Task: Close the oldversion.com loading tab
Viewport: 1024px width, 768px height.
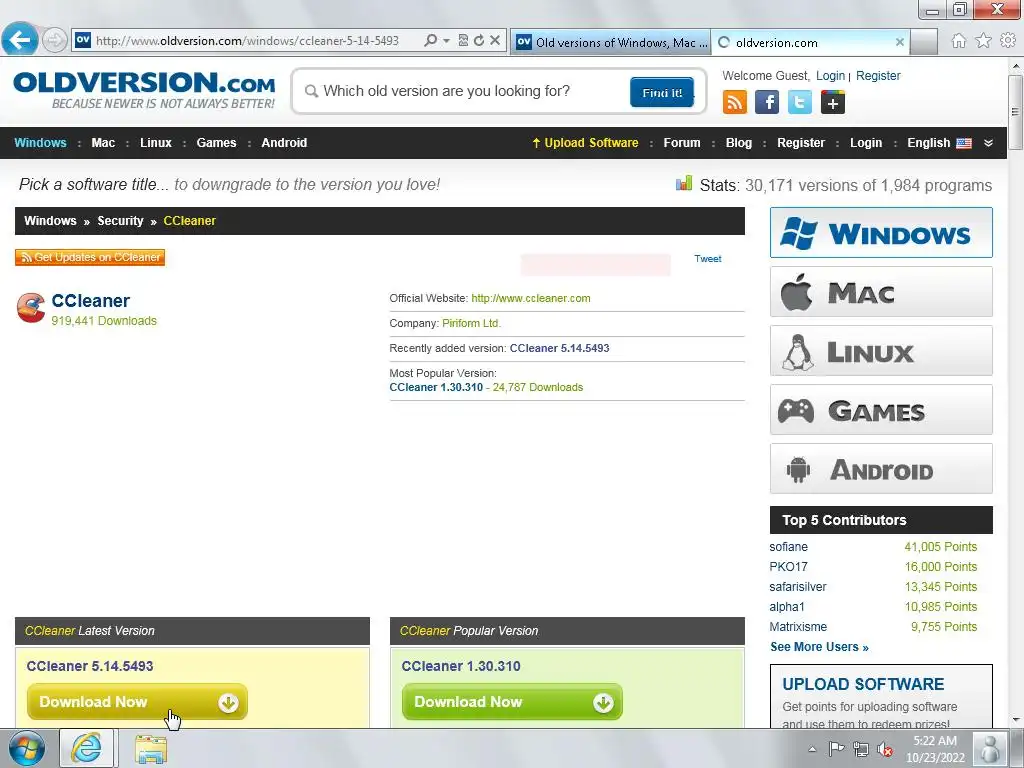Action: click(x=899, y=42)
